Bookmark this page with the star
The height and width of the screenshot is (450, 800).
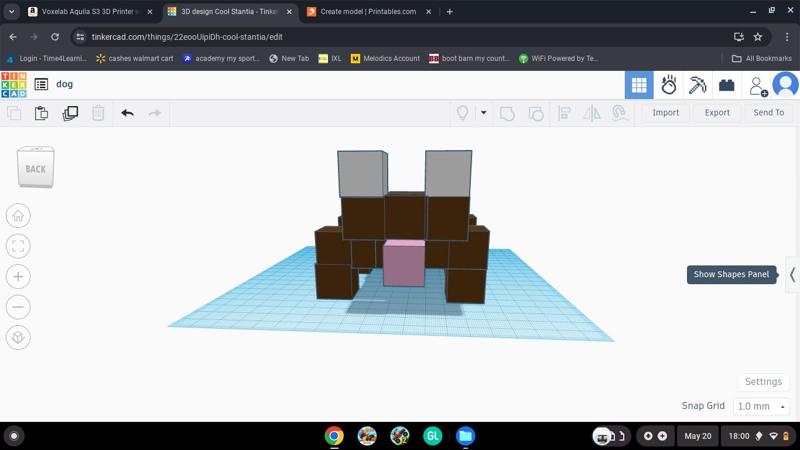(x=758, y=37)
